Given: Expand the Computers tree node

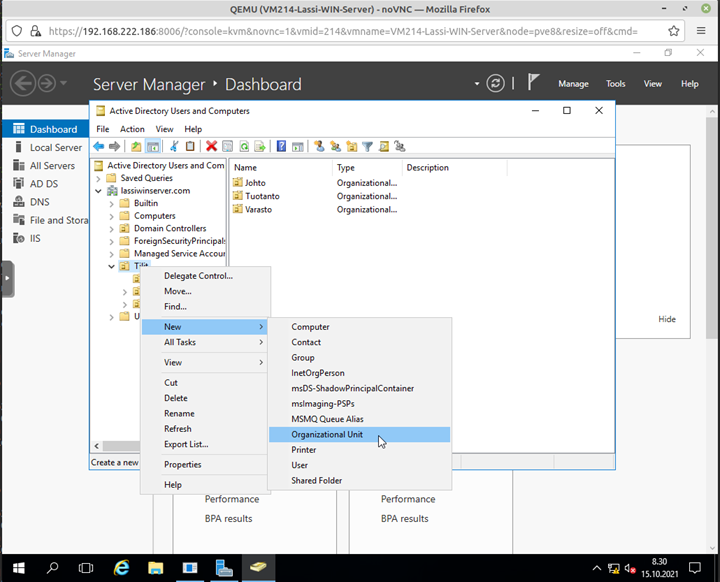Looking at the screenshot, I should [x=112, y=216].
